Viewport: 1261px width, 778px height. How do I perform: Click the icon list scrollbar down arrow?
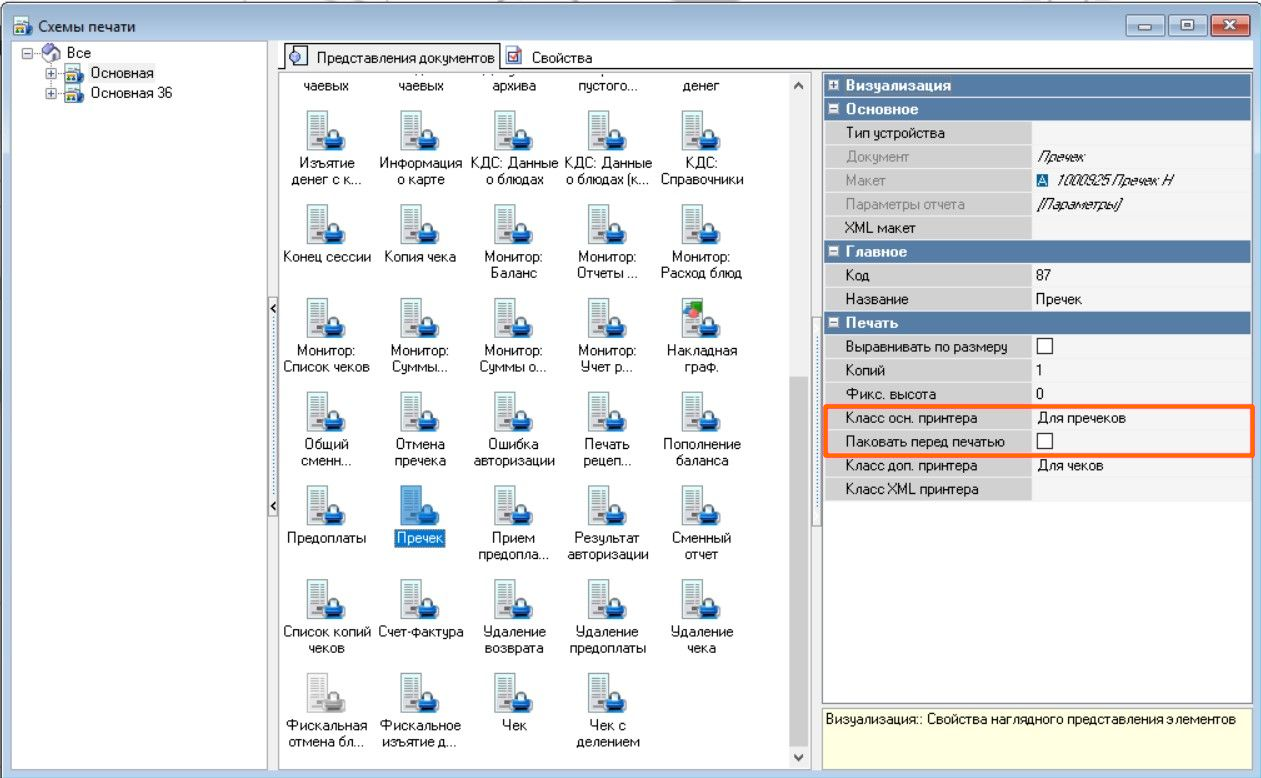(x=798, y=758)
